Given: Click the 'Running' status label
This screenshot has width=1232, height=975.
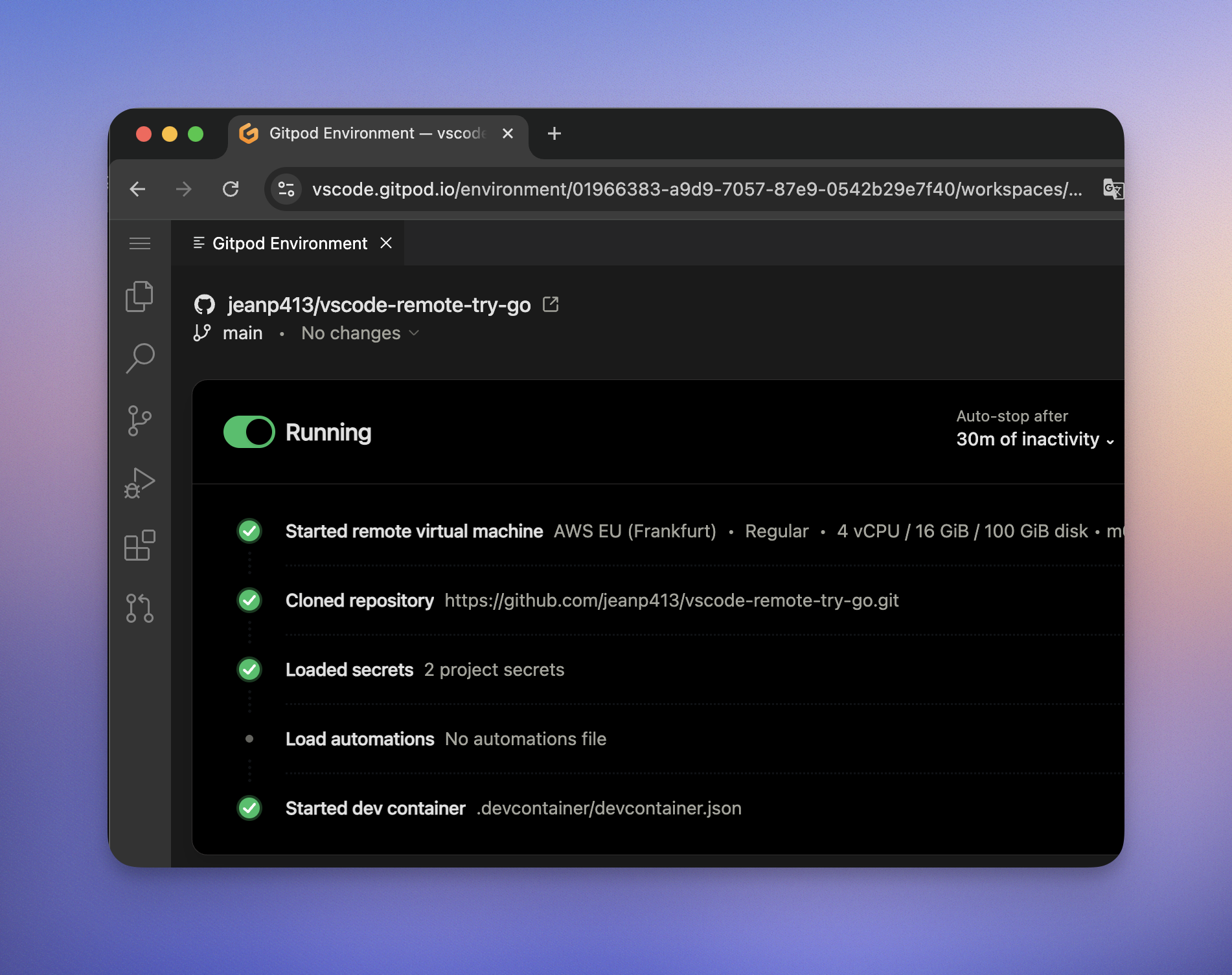Looking at the screenshot, I should tap(328, 432).
